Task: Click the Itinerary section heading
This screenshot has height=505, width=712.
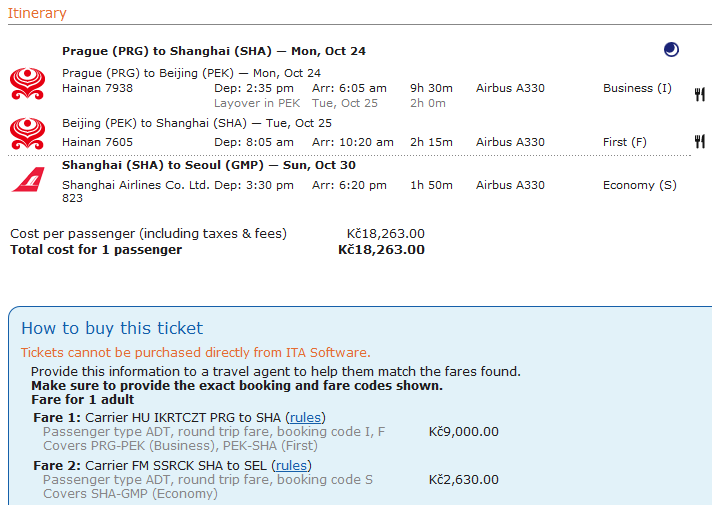Action: tap(37, 13)
